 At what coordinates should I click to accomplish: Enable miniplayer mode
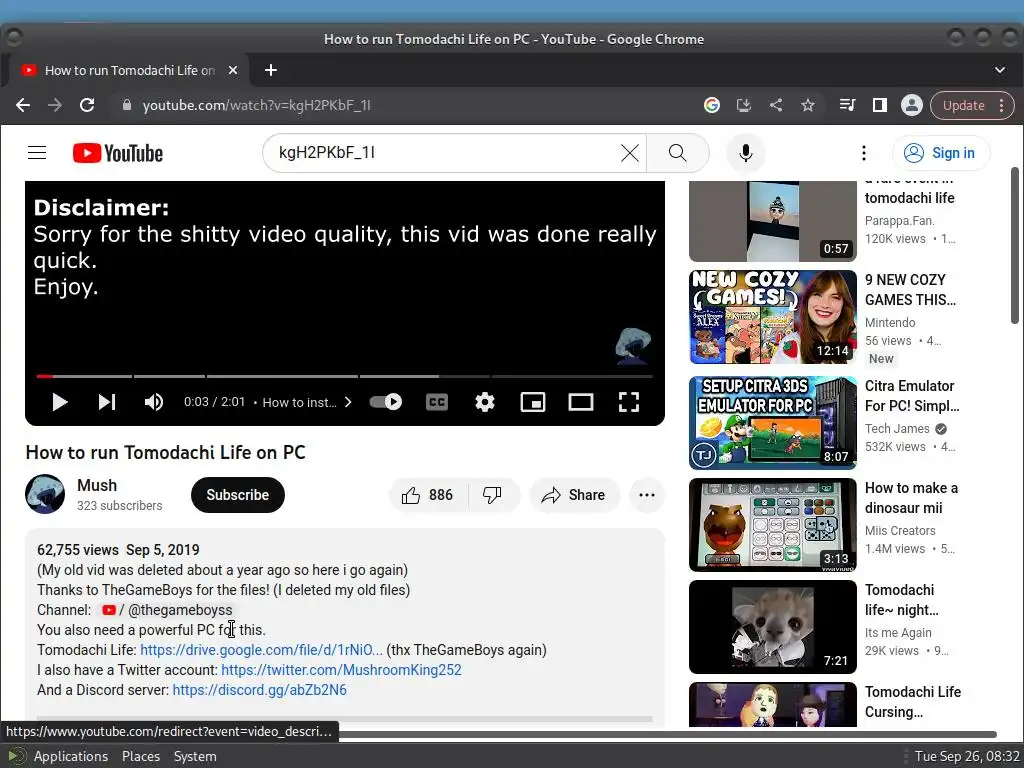click(x=533, y=402)
